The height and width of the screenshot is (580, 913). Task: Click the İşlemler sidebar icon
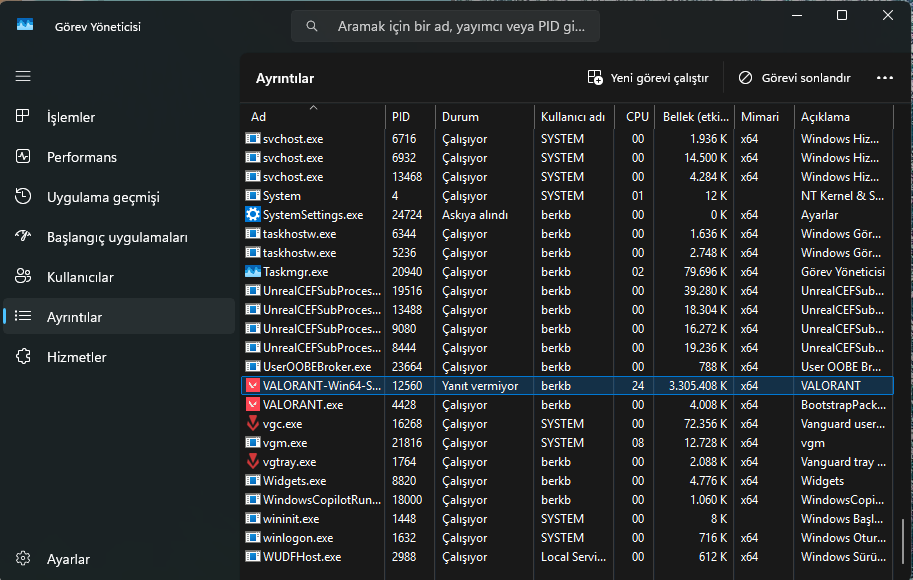[x=23, y=116]
